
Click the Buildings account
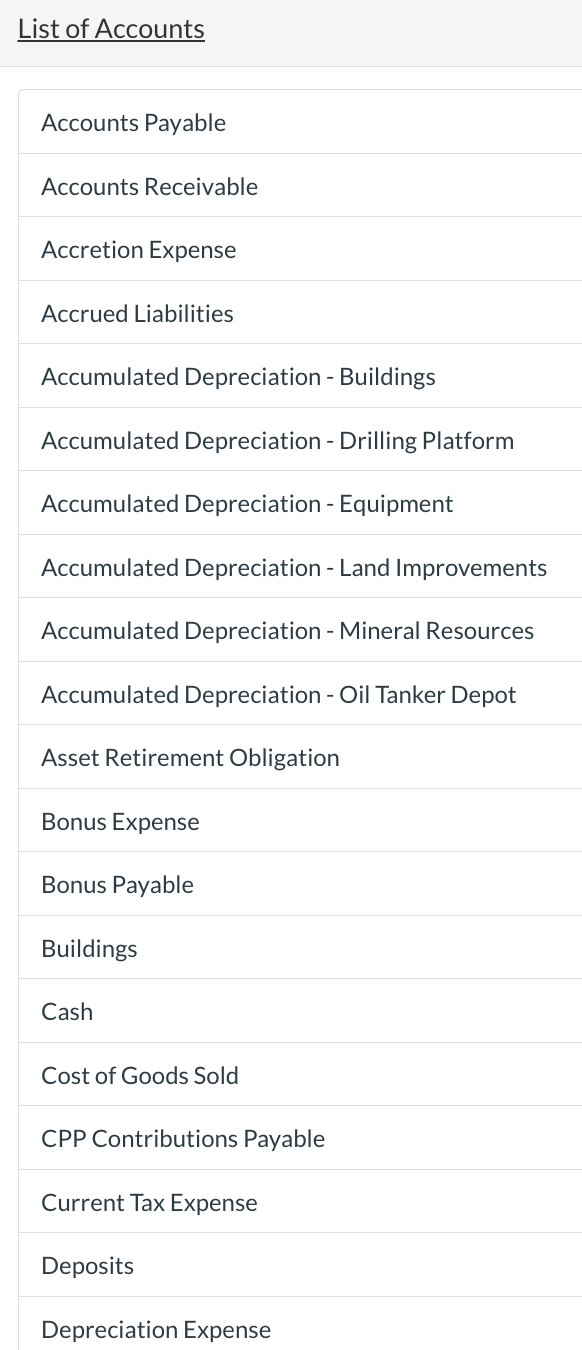pos(89,948)
